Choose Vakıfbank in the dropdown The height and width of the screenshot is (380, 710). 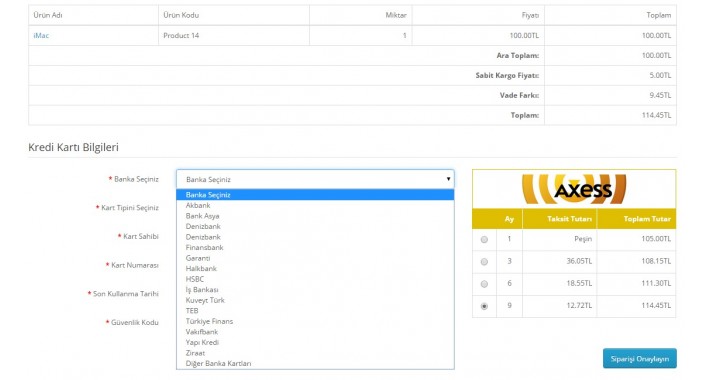click(315, 332)
